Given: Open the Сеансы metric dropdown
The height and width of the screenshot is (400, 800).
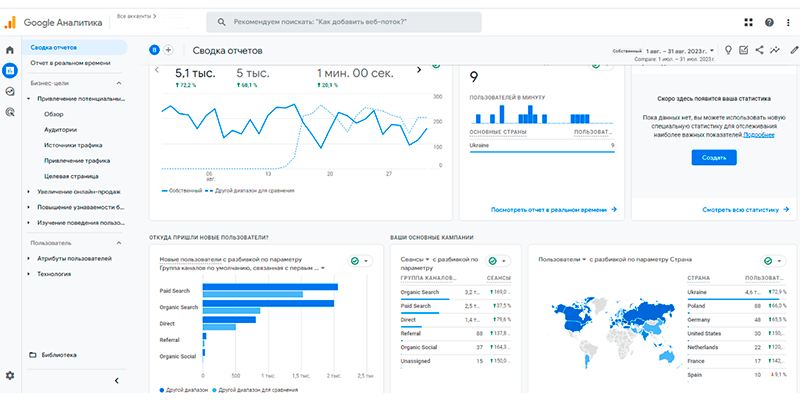Looking at the screenshot, I should (415, 259).
